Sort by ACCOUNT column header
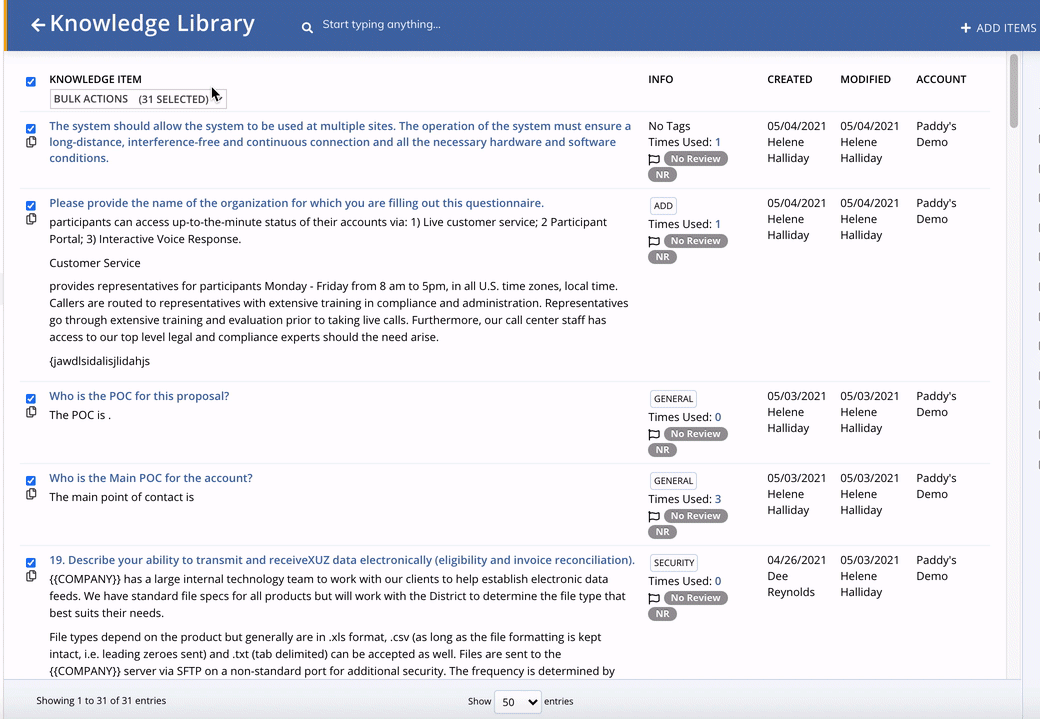 click(x=941, y=79)
